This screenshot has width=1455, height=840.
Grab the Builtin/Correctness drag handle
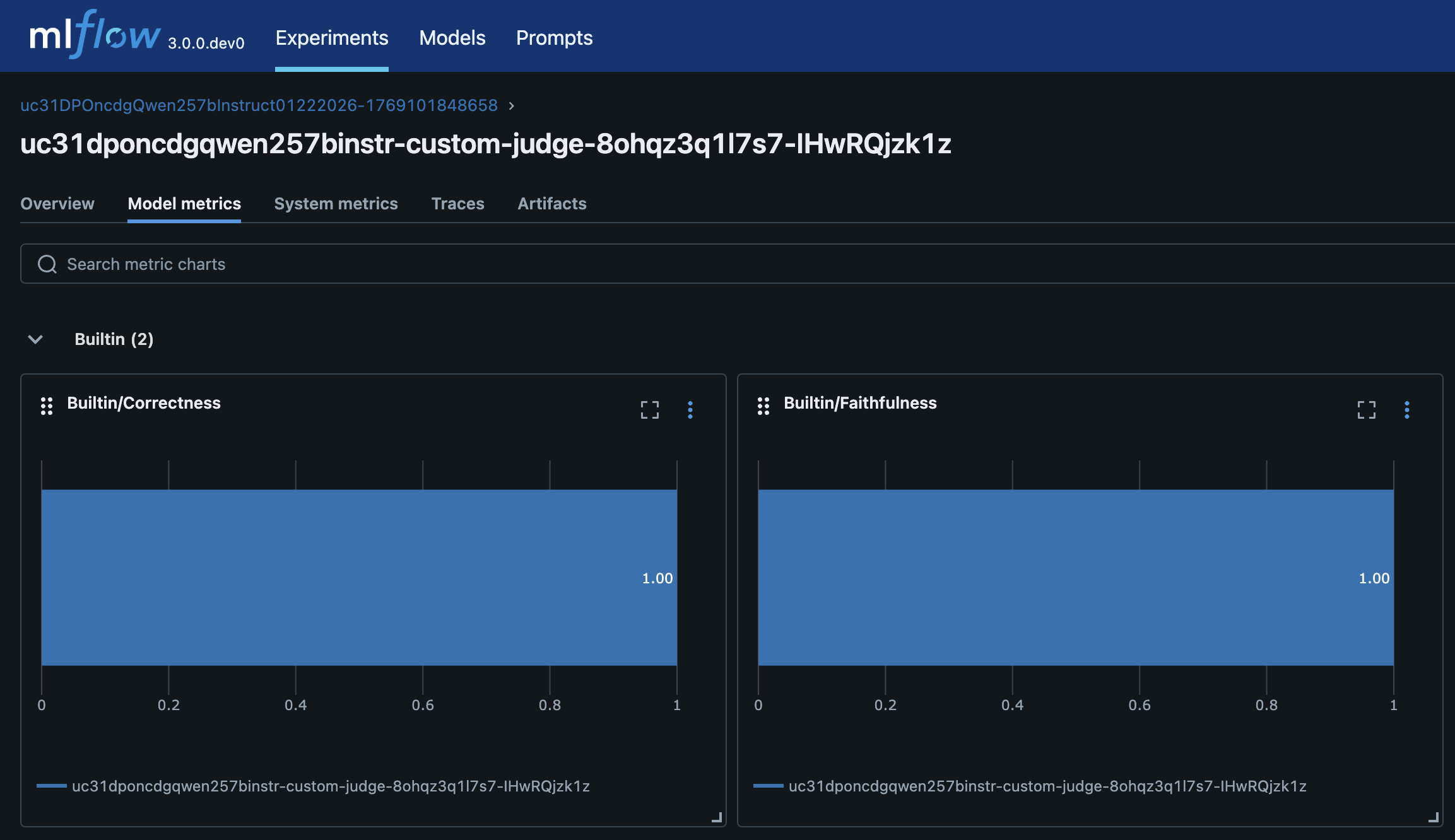point(47,406)
